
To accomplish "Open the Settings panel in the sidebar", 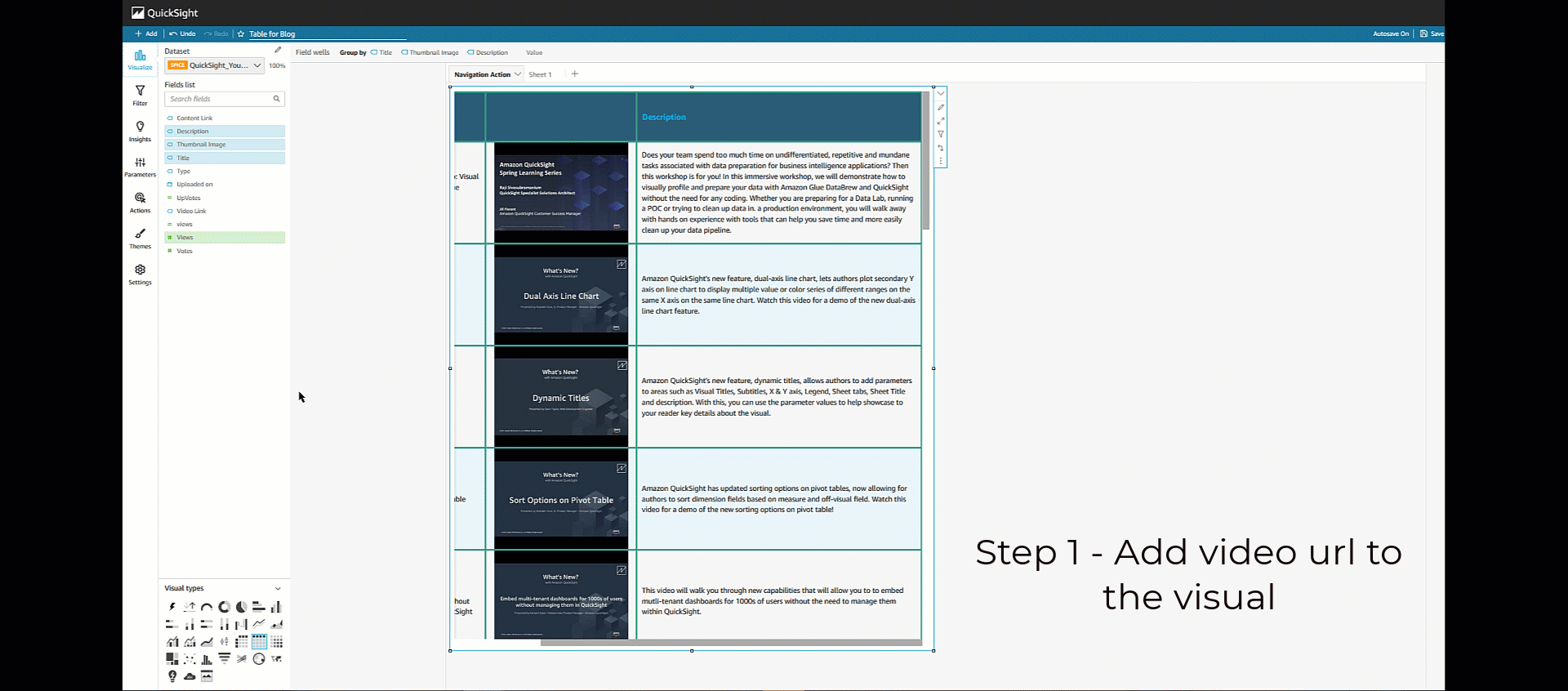I will click(140, 274).
